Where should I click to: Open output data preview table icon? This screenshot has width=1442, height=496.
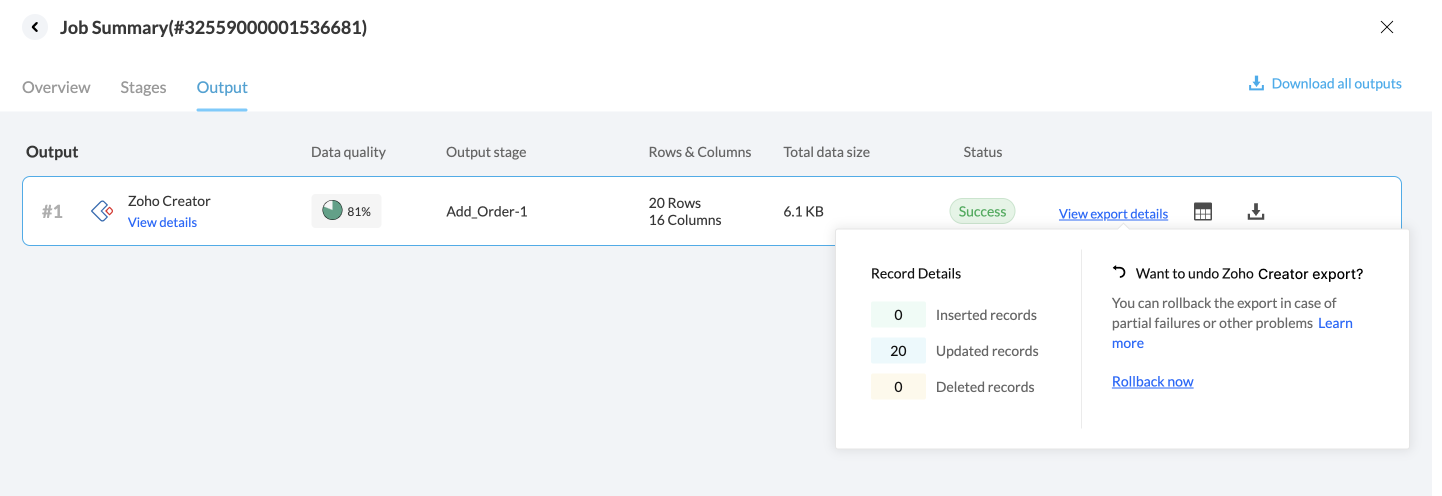[x=1203, y=212]
